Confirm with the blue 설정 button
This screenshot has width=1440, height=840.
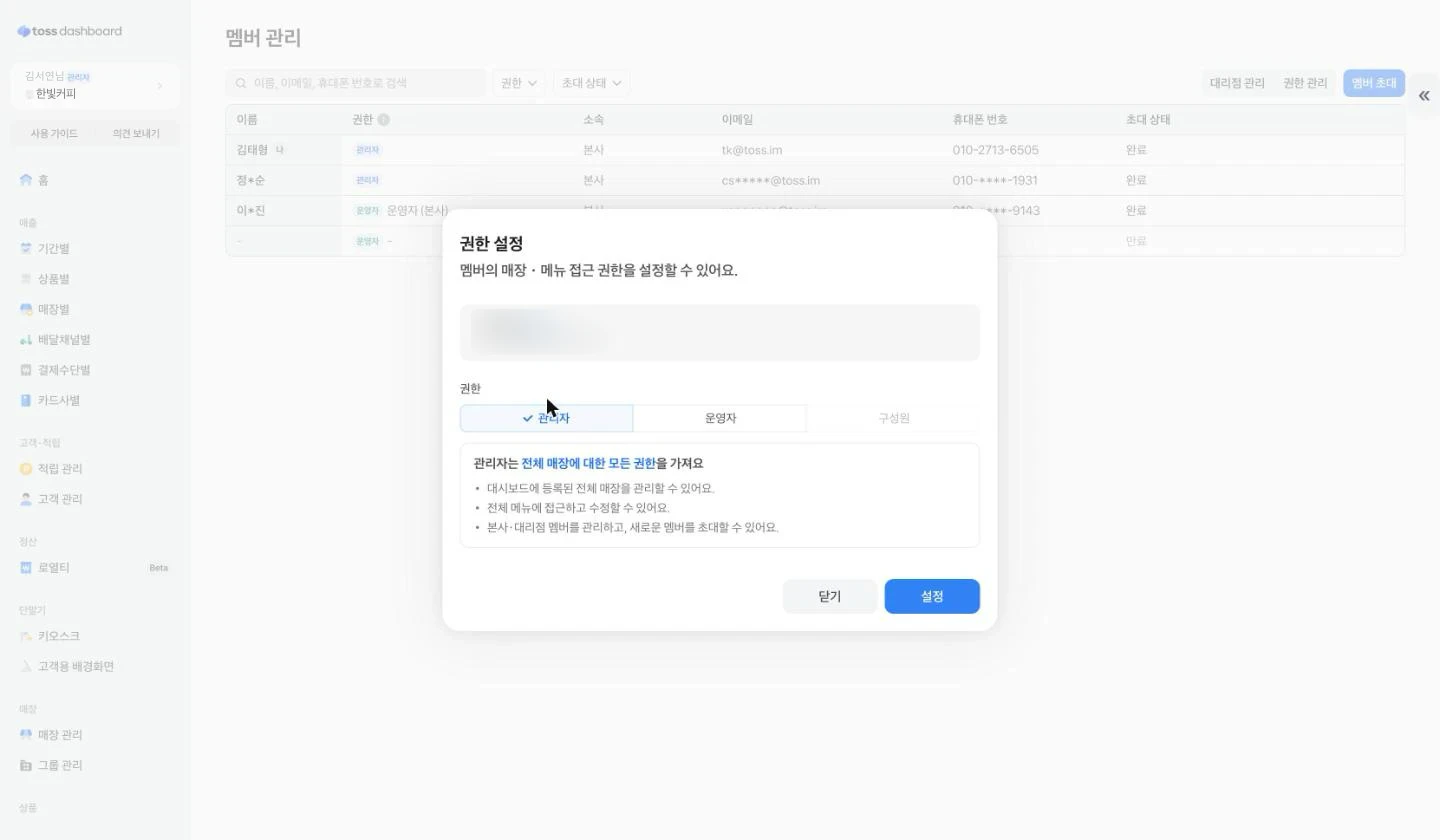click(932, 596)
